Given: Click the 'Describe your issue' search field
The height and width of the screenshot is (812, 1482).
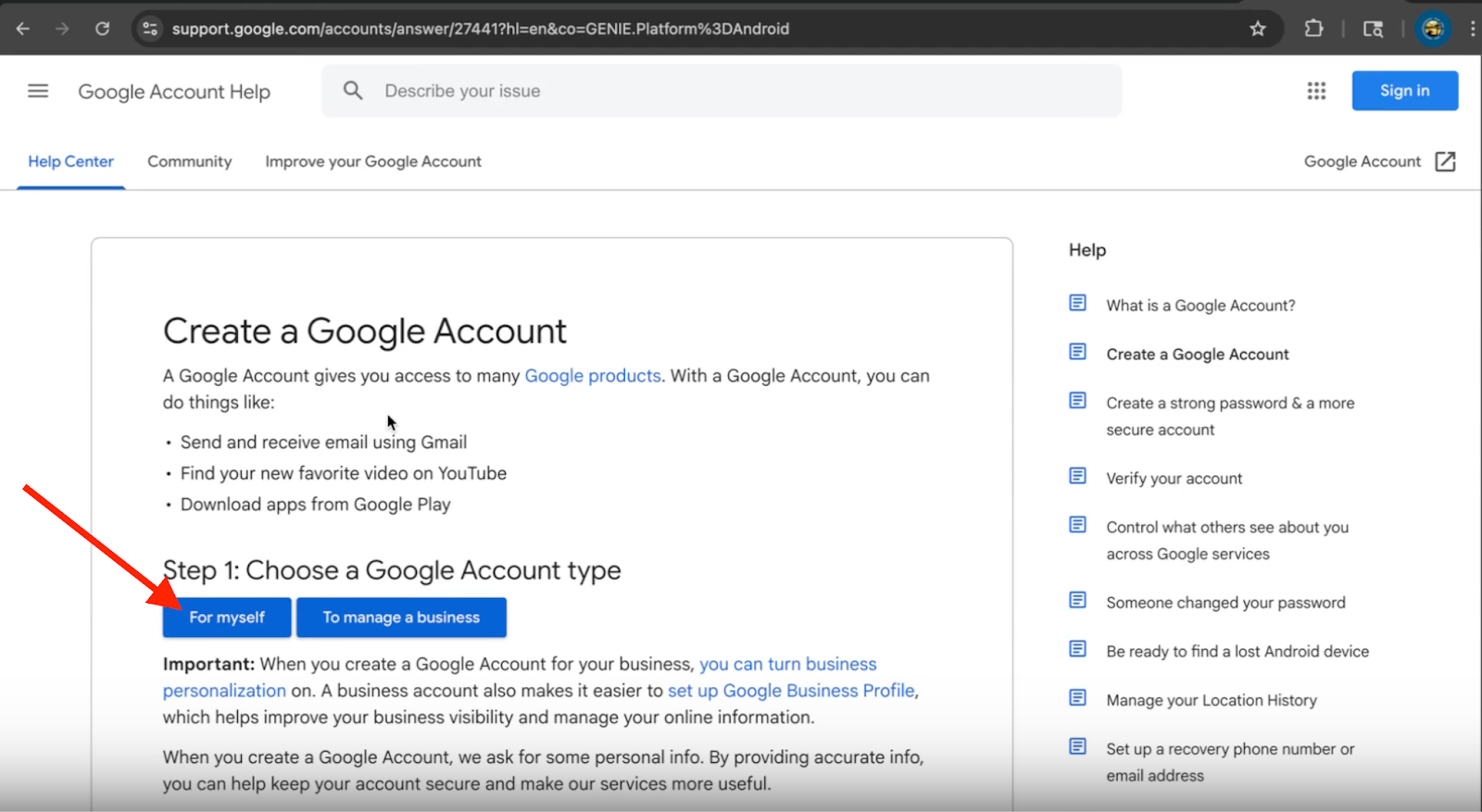Looking at the screenshot, I should click(x=722, y=91).
